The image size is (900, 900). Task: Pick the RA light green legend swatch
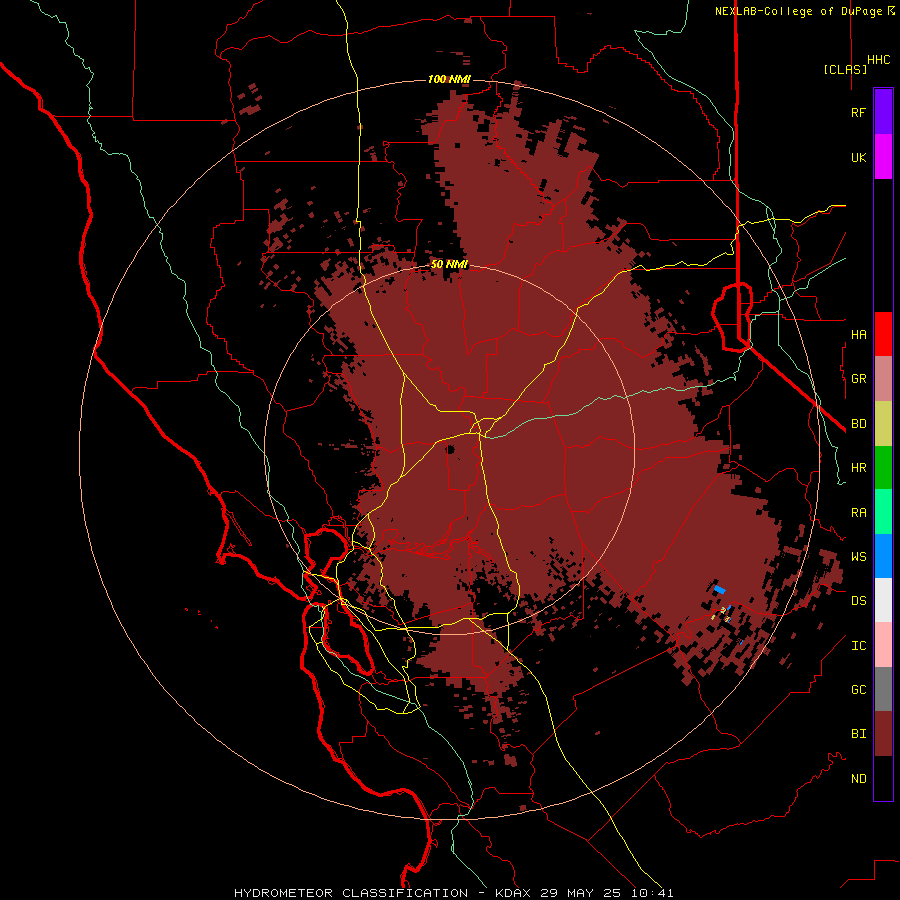coord(883,512)
